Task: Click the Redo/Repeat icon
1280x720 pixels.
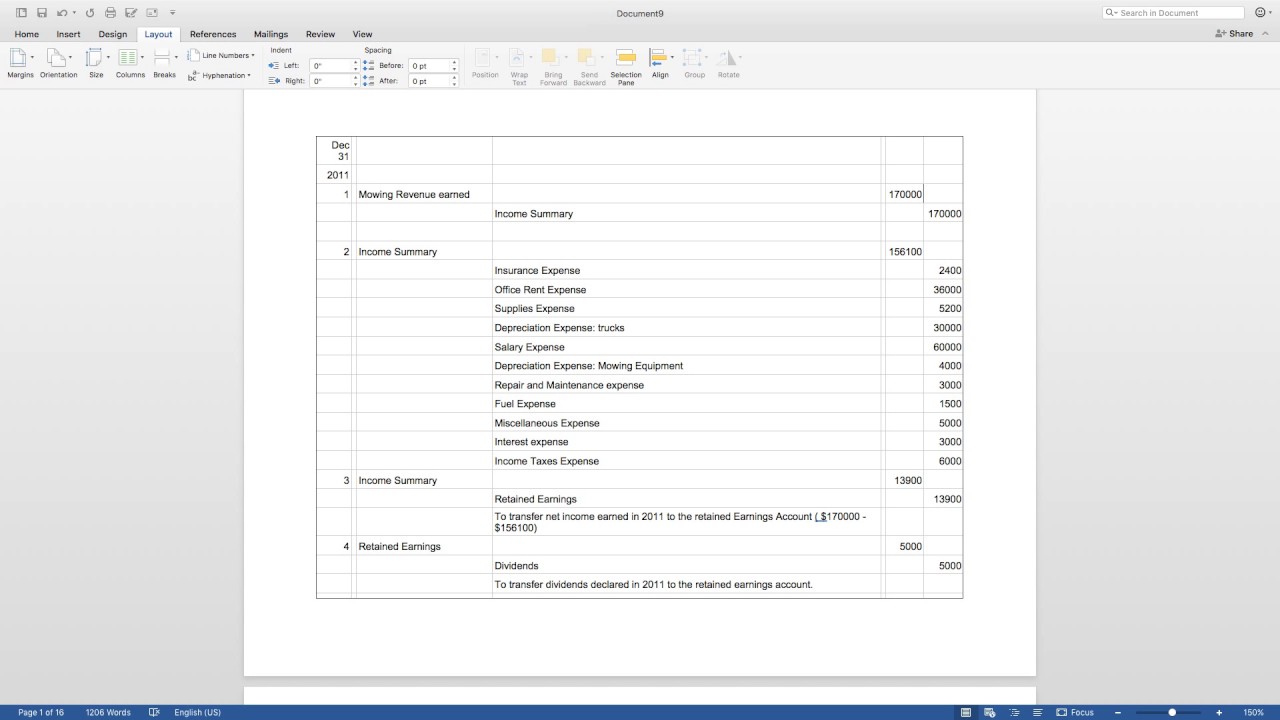Action: click(90, 13)
